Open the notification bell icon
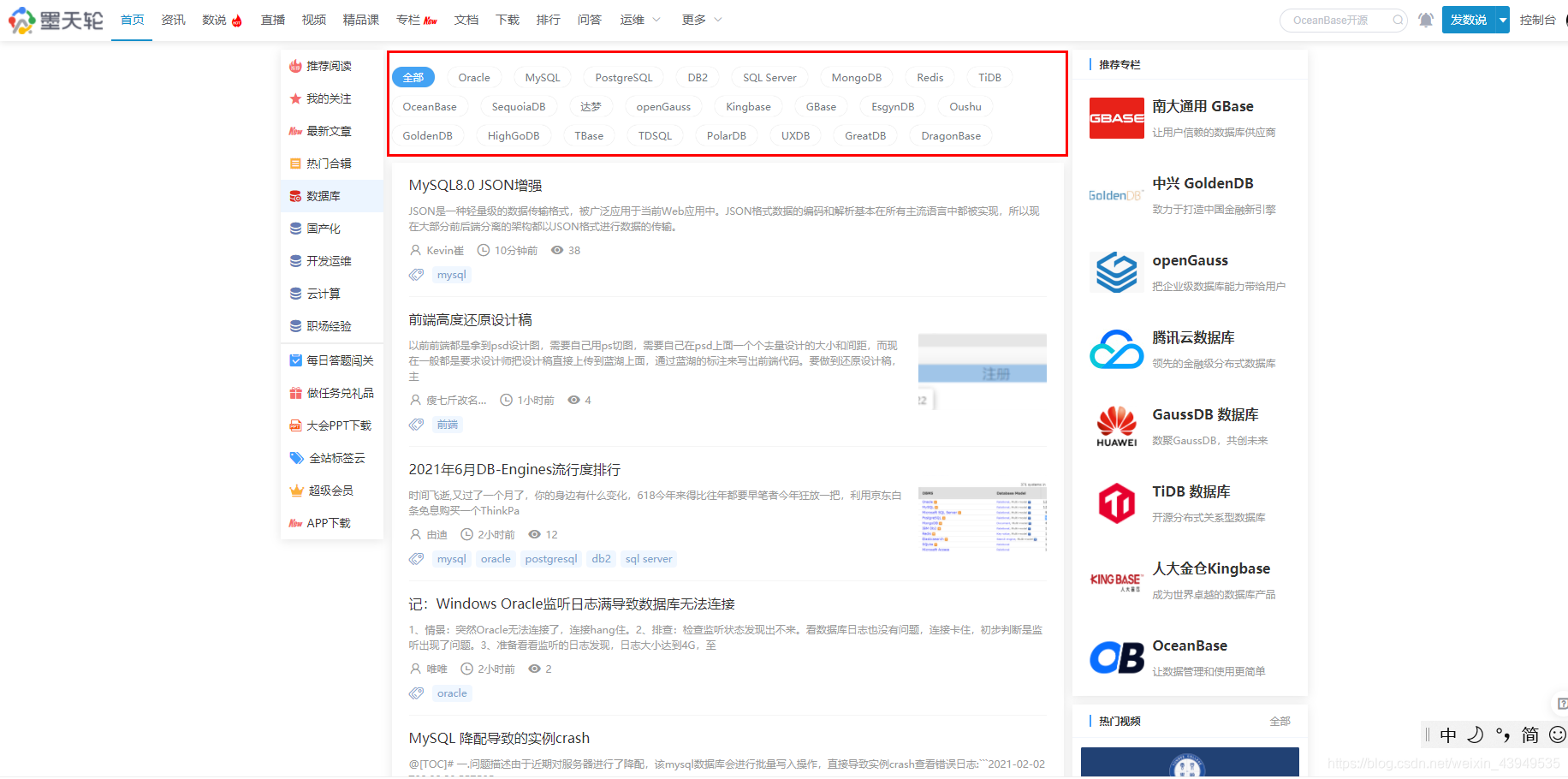The width and height of the screenshot is (1568, 779). 1425,20
